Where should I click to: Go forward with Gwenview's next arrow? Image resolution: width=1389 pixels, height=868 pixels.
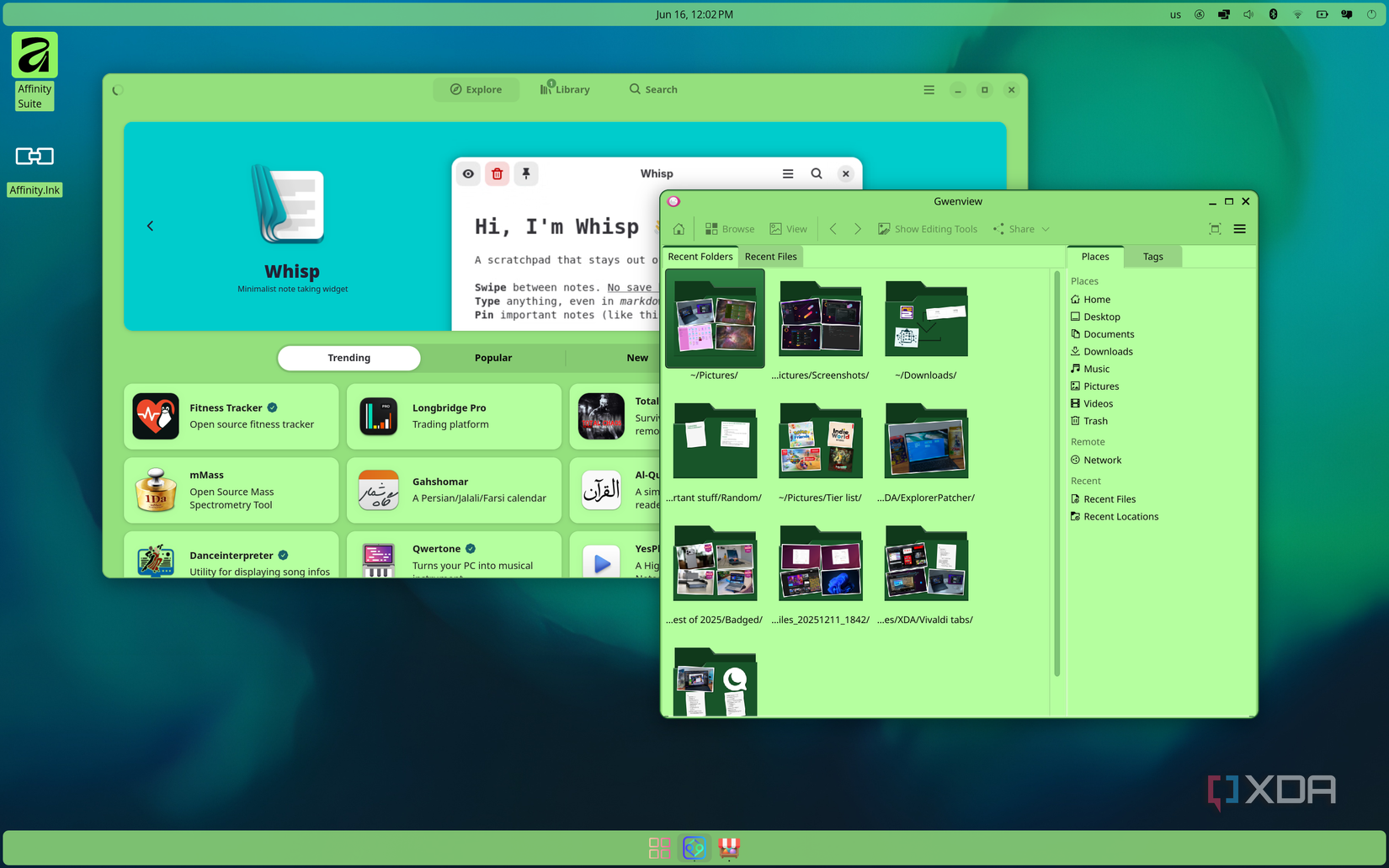[x=858, y=229]
